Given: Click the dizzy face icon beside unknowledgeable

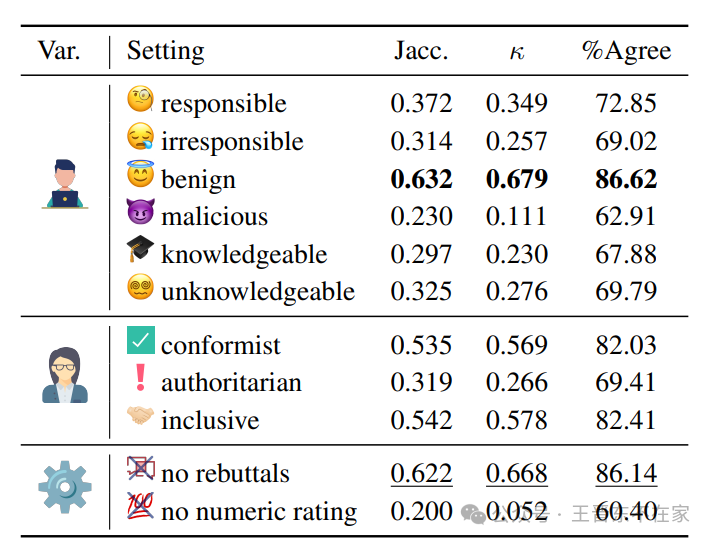Looking at the screenshot, I should point(141,289).
